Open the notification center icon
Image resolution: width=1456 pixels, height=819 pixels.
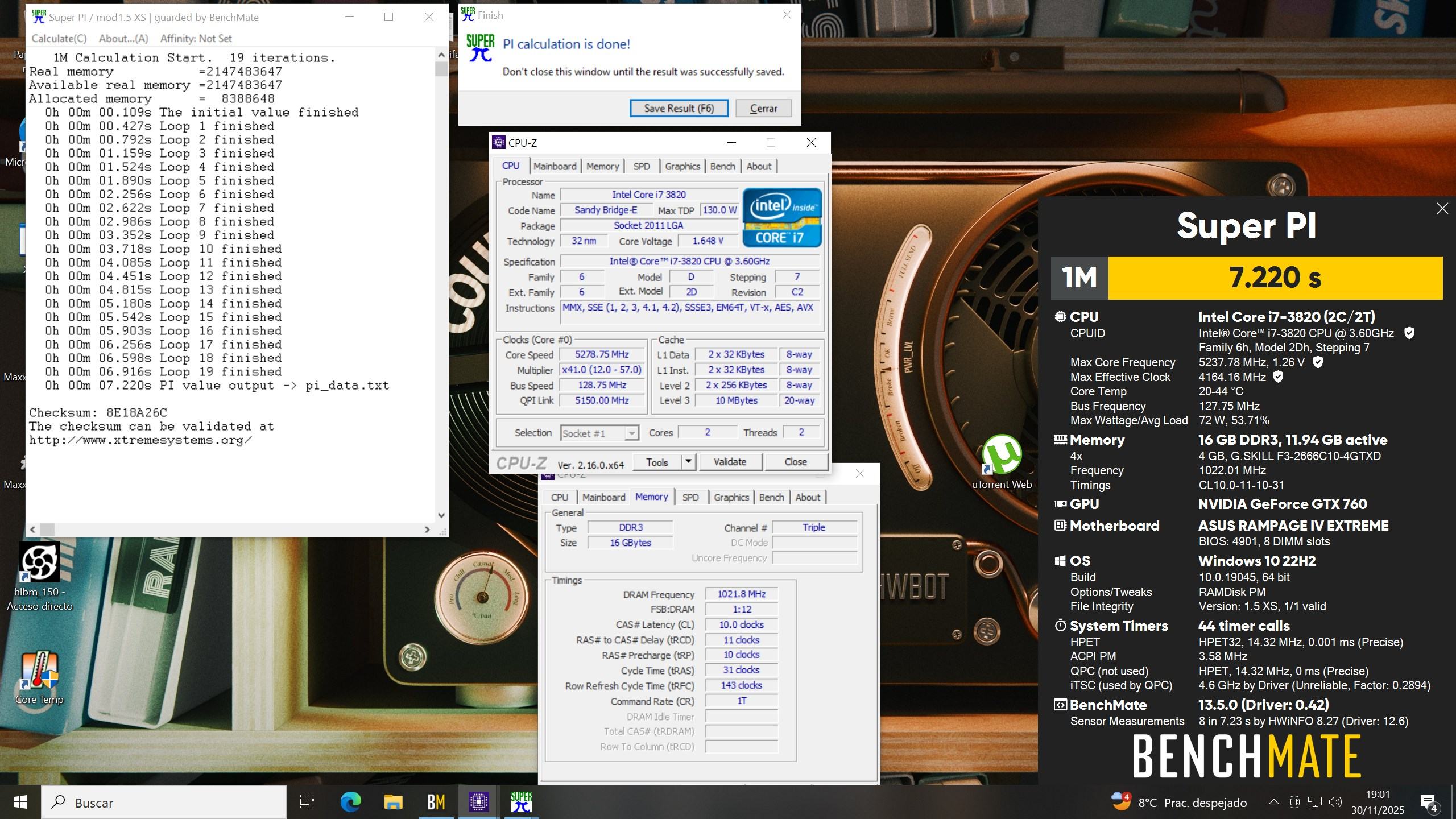pos(1429,802)
